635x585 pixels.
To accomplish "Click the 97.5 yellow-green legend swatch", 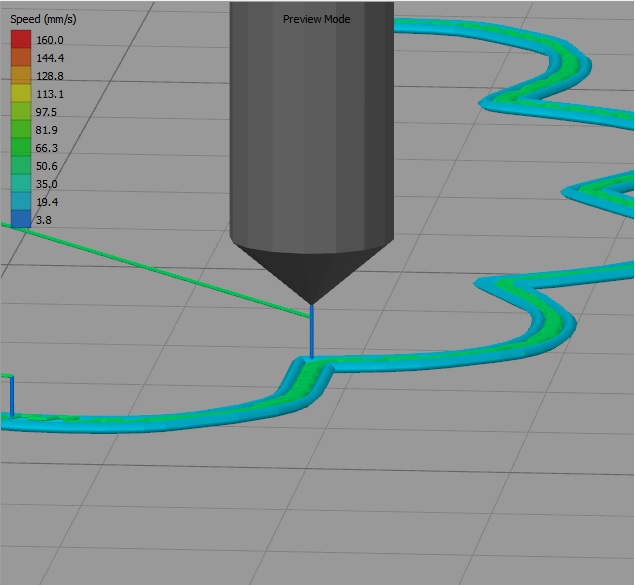I will point(20,112).
